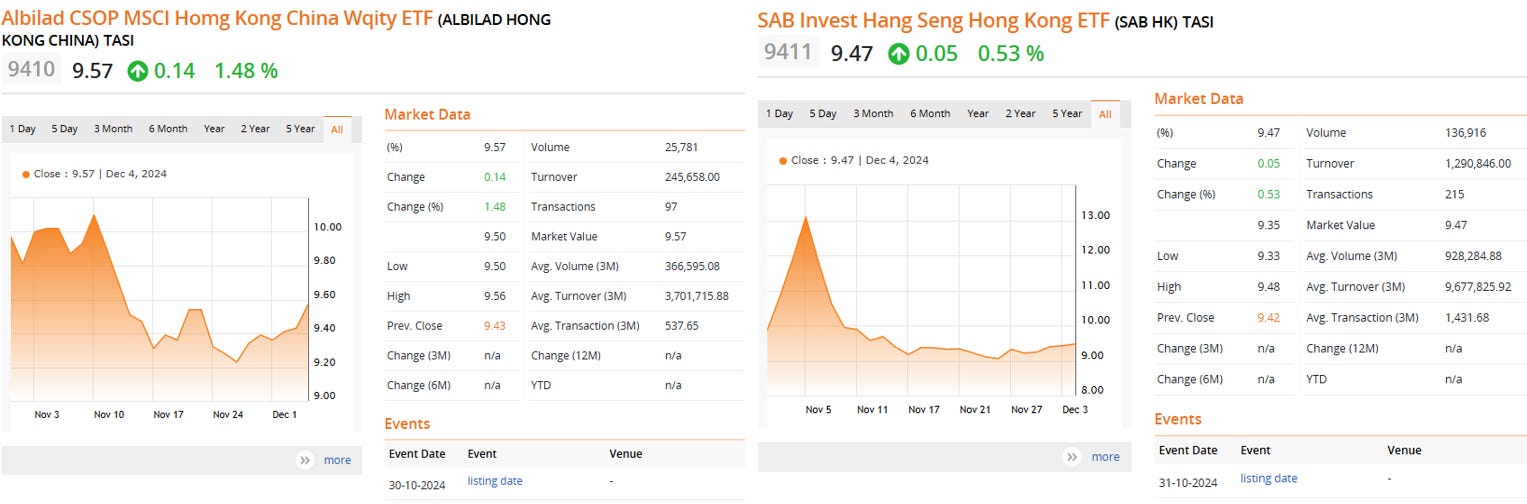Click Market Data heading in SAB HK panel
The height and width of the screenshot is (504, 1527).
click(1199, 99)
